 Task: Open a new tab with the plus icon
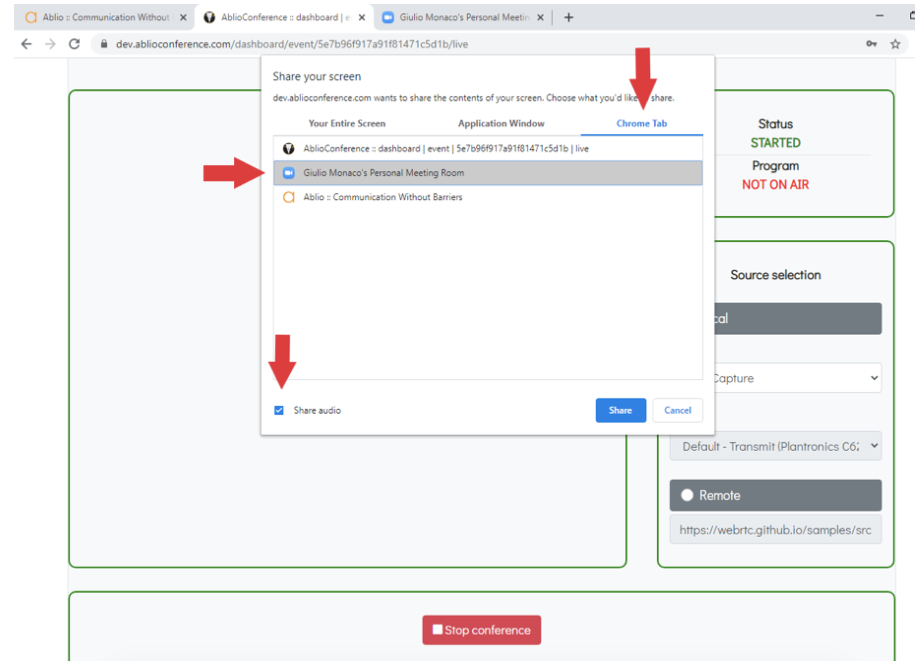[x=569, y=18]
